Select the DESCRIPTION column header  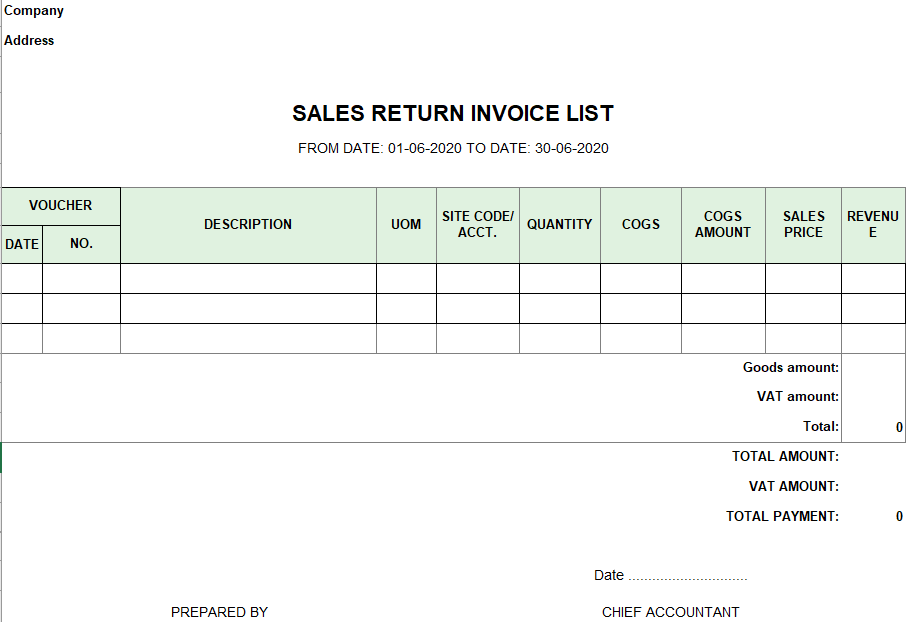coord(248,225)
